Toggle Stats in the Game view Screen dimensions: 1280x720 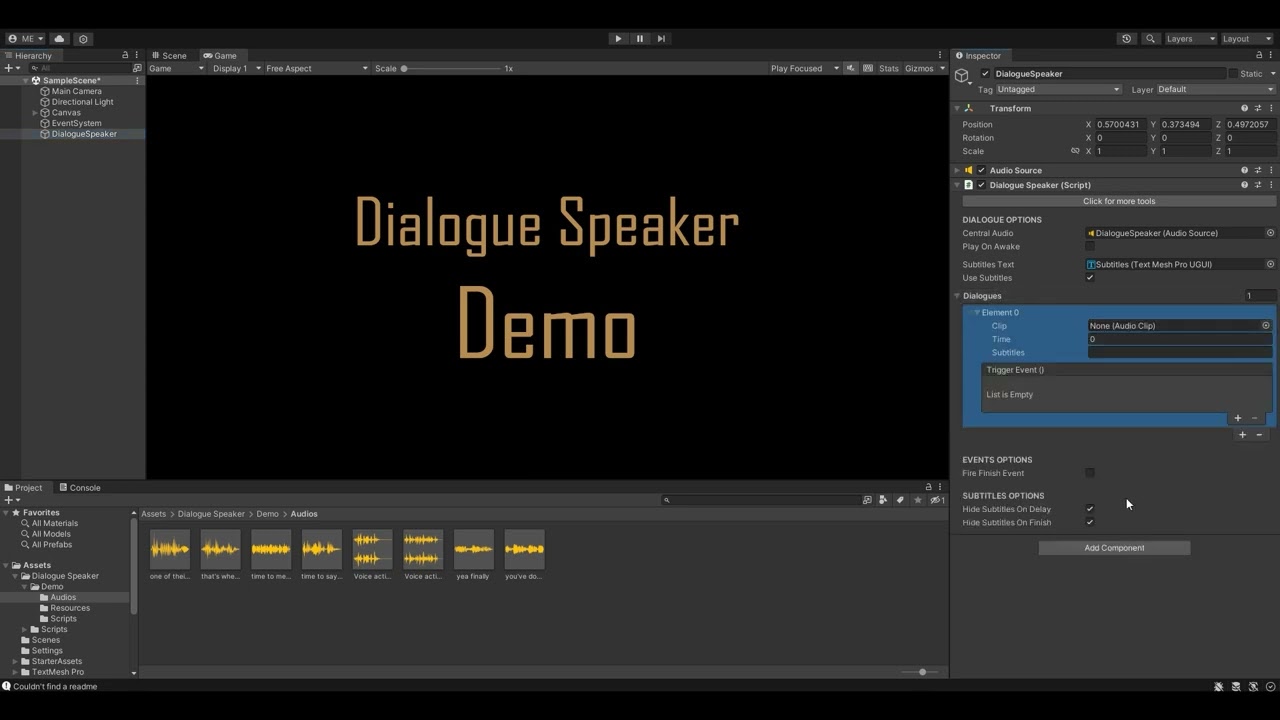point(889,69)
